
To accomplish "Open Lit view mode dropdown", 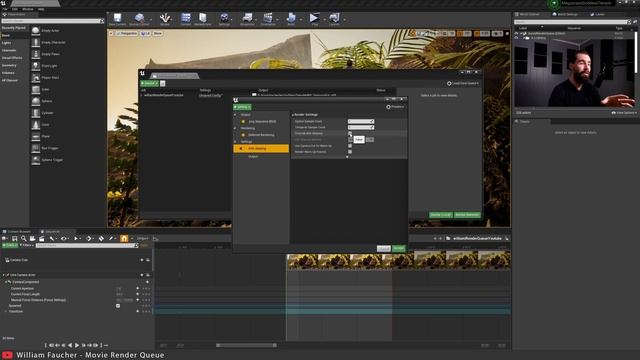I will (145, 33).
